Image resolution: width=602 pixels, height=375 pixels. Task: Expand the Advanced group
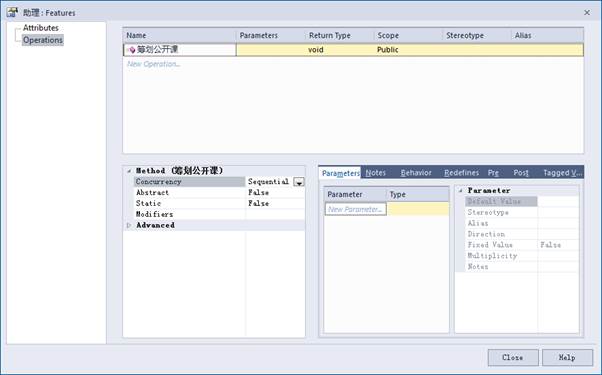pos(129,225)
